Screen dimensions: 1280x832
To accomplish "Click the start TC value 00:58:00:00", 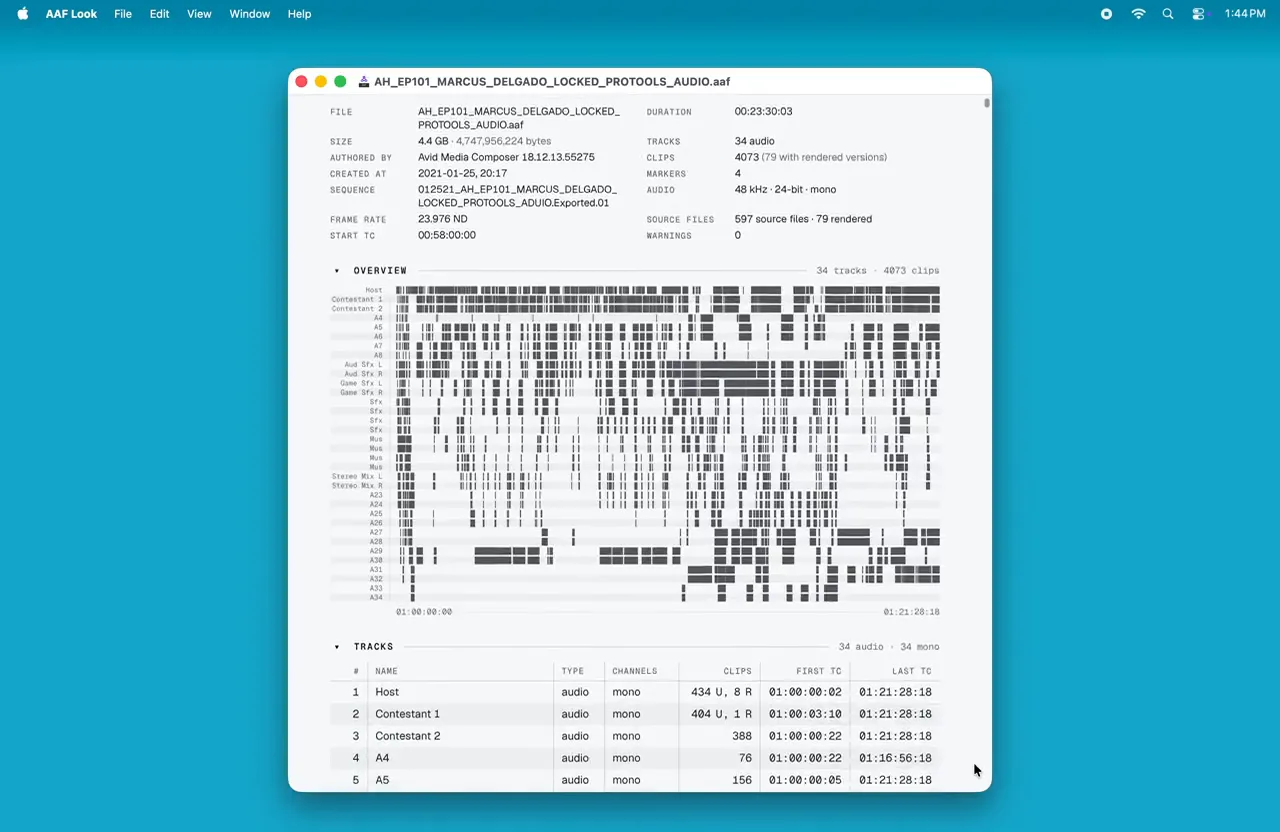I will coord(447,235).
